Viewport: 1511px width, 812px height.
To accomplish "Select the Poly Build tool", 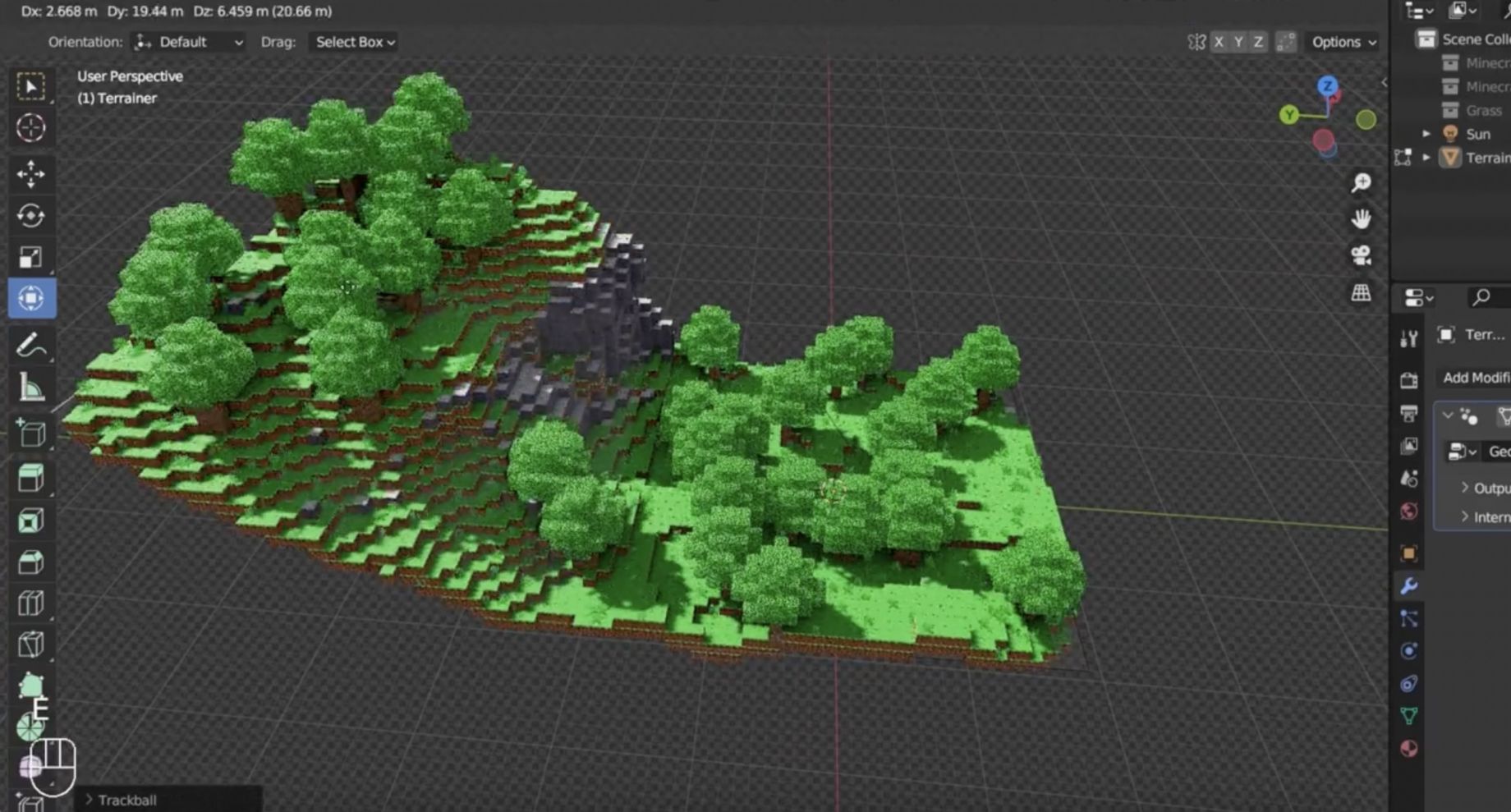I will tap(31, 685).
